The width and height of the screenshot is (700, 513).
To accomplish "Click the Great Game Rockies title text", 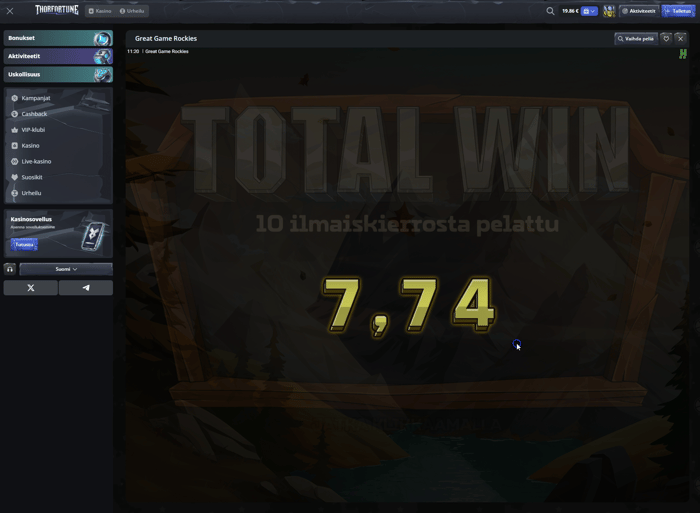I will (166, 38).
